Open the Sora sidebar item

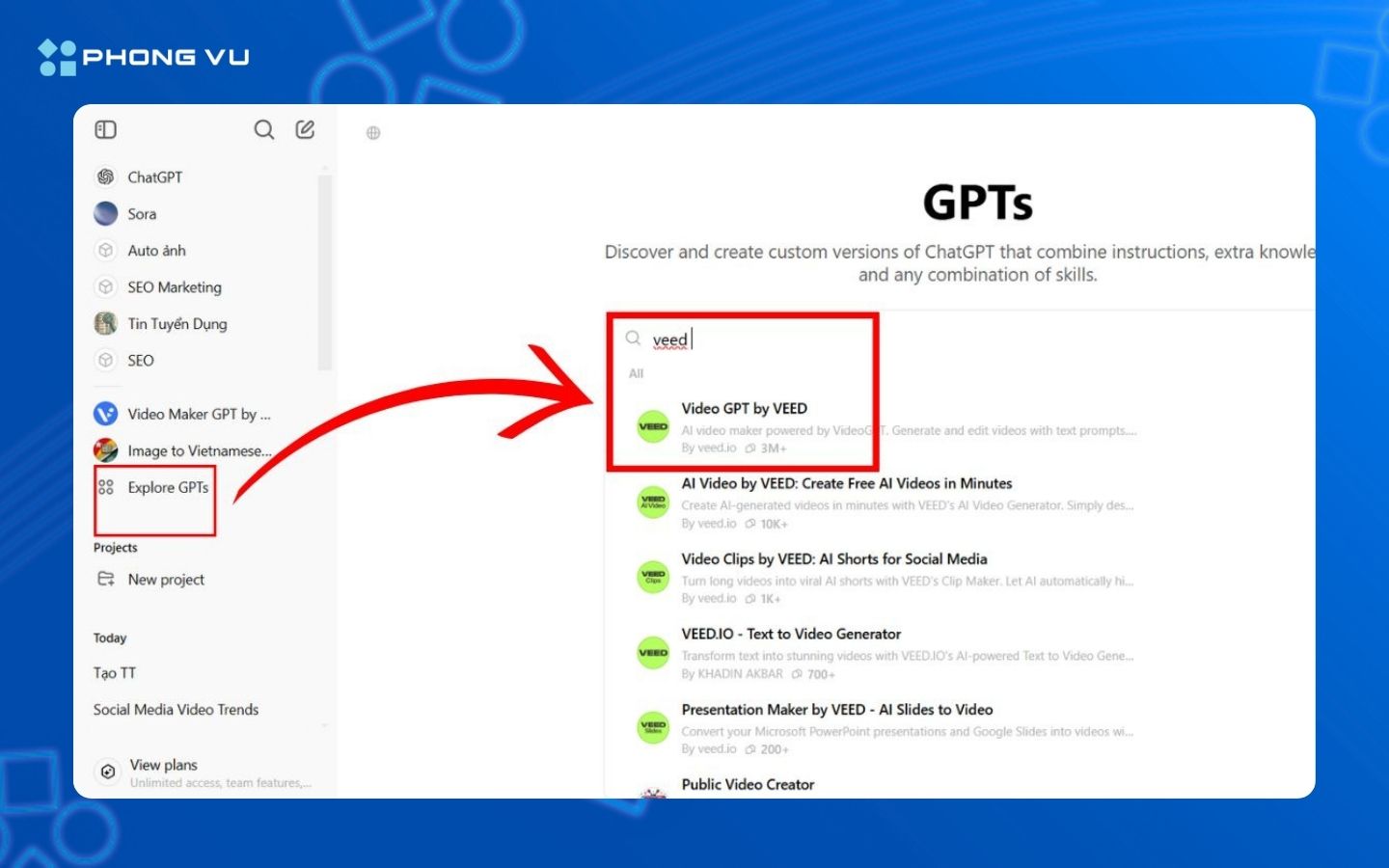coord(142,214)
